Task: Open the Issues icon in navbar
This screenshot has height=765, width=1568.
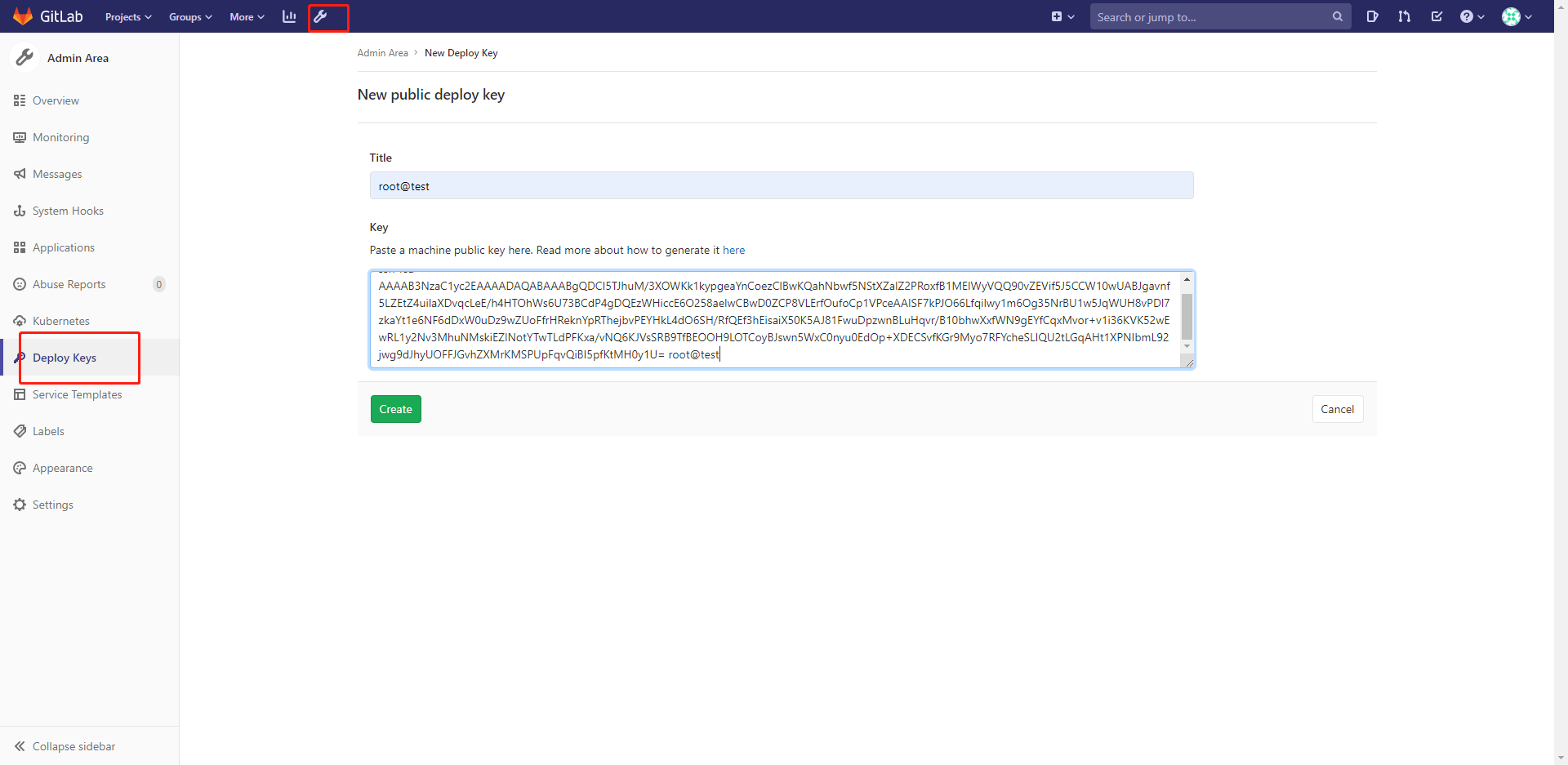Action: (x=1372, y=16)
